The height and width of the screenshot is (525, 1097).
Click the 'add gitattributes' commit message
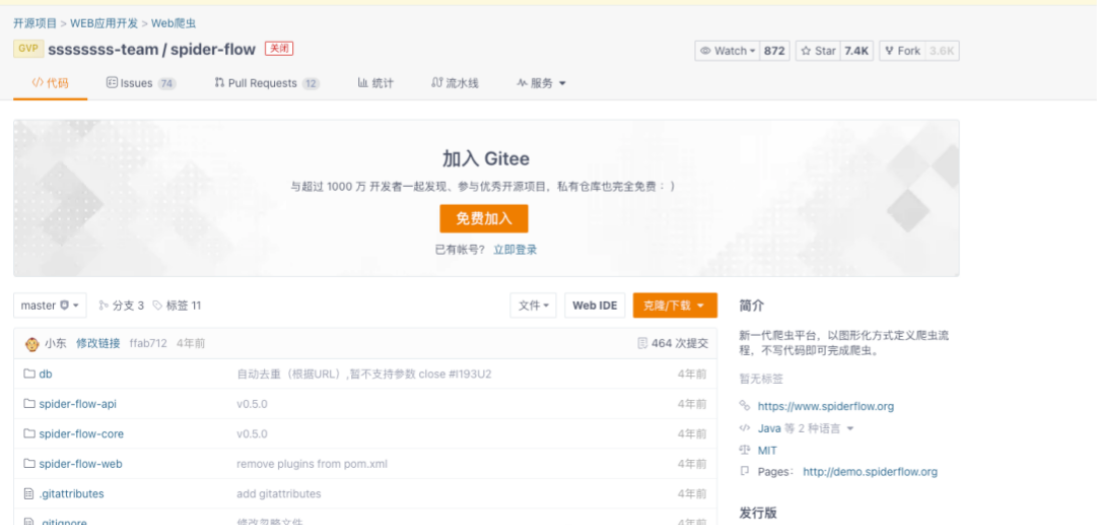click(x=279, y=494)
